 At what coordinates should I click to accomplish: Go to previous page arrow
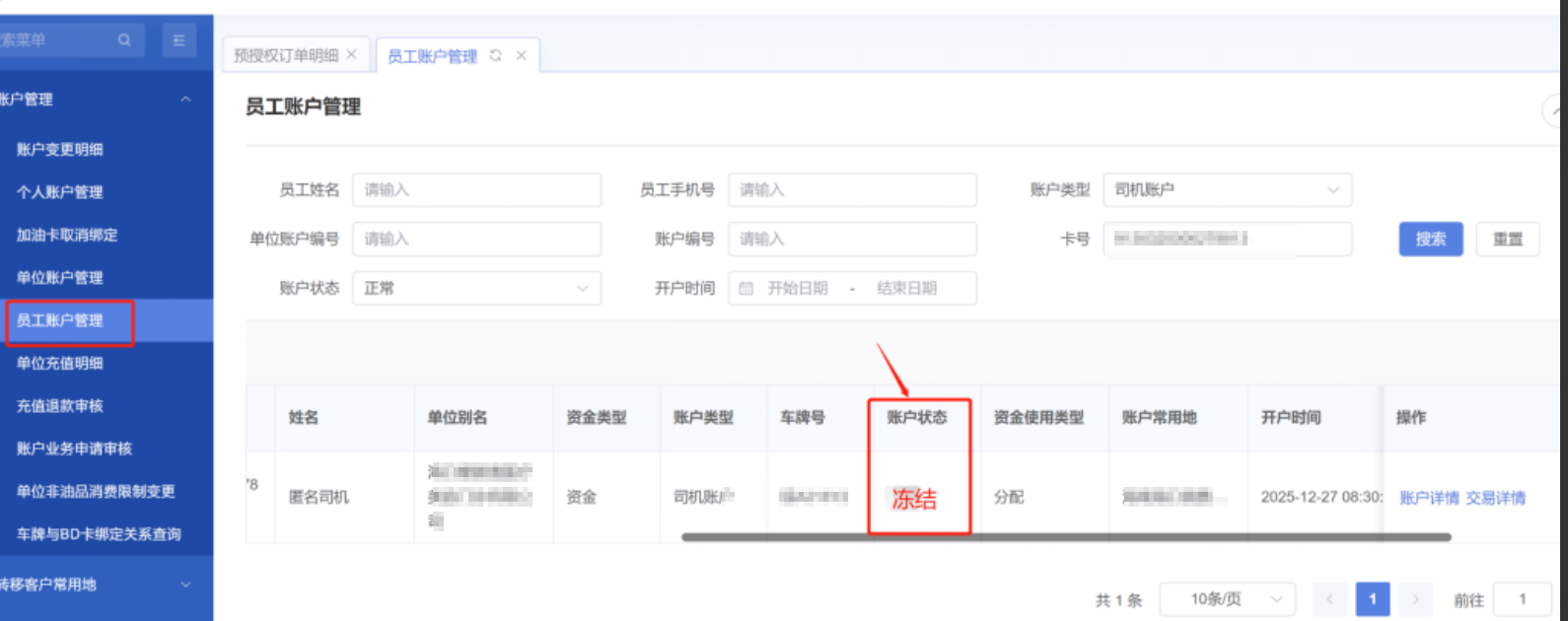pyautogui.click(x=1329, y=599)
